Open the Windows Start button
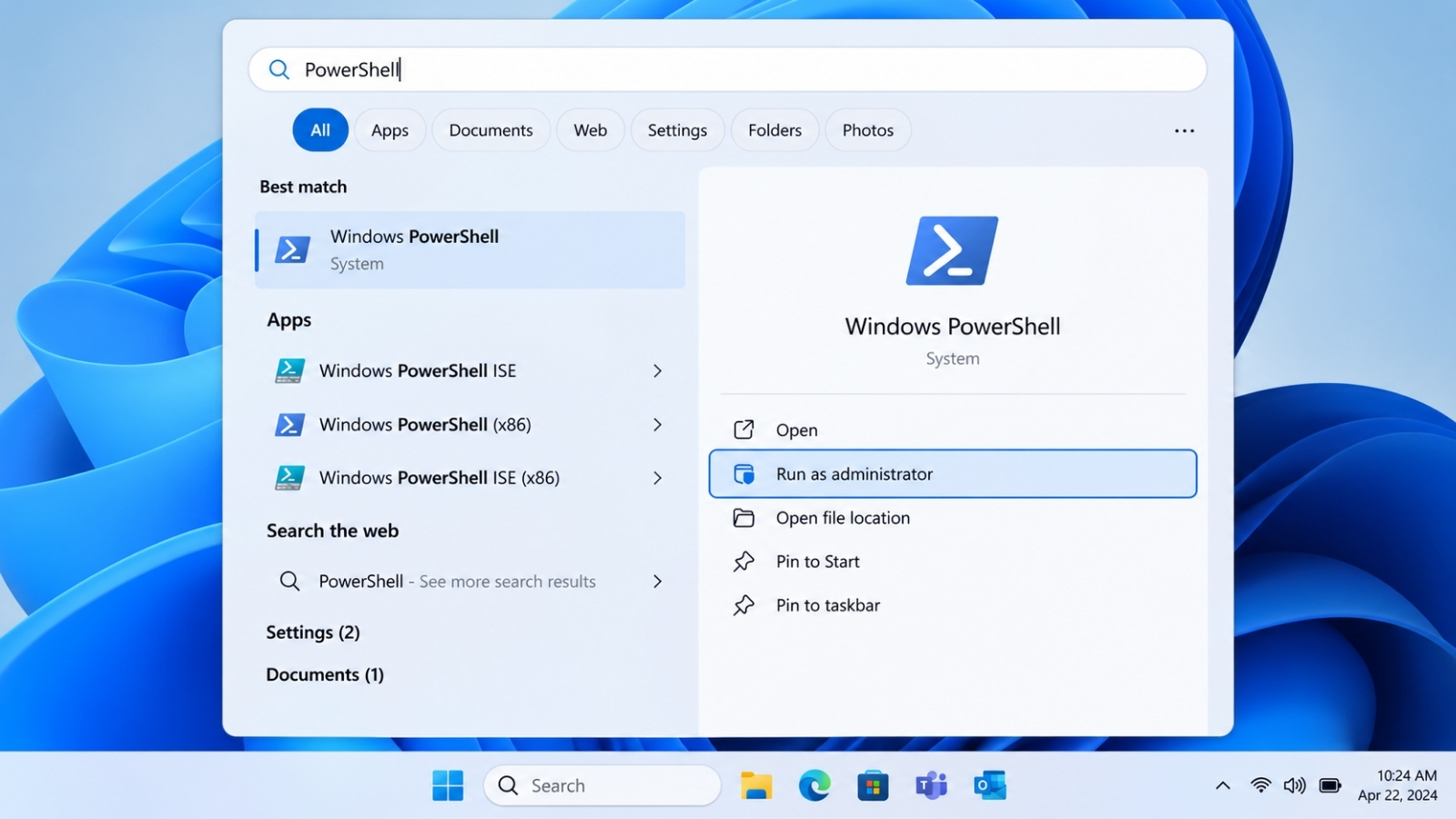This screenshot has width=1456, height=819. (x=448, y=785)
